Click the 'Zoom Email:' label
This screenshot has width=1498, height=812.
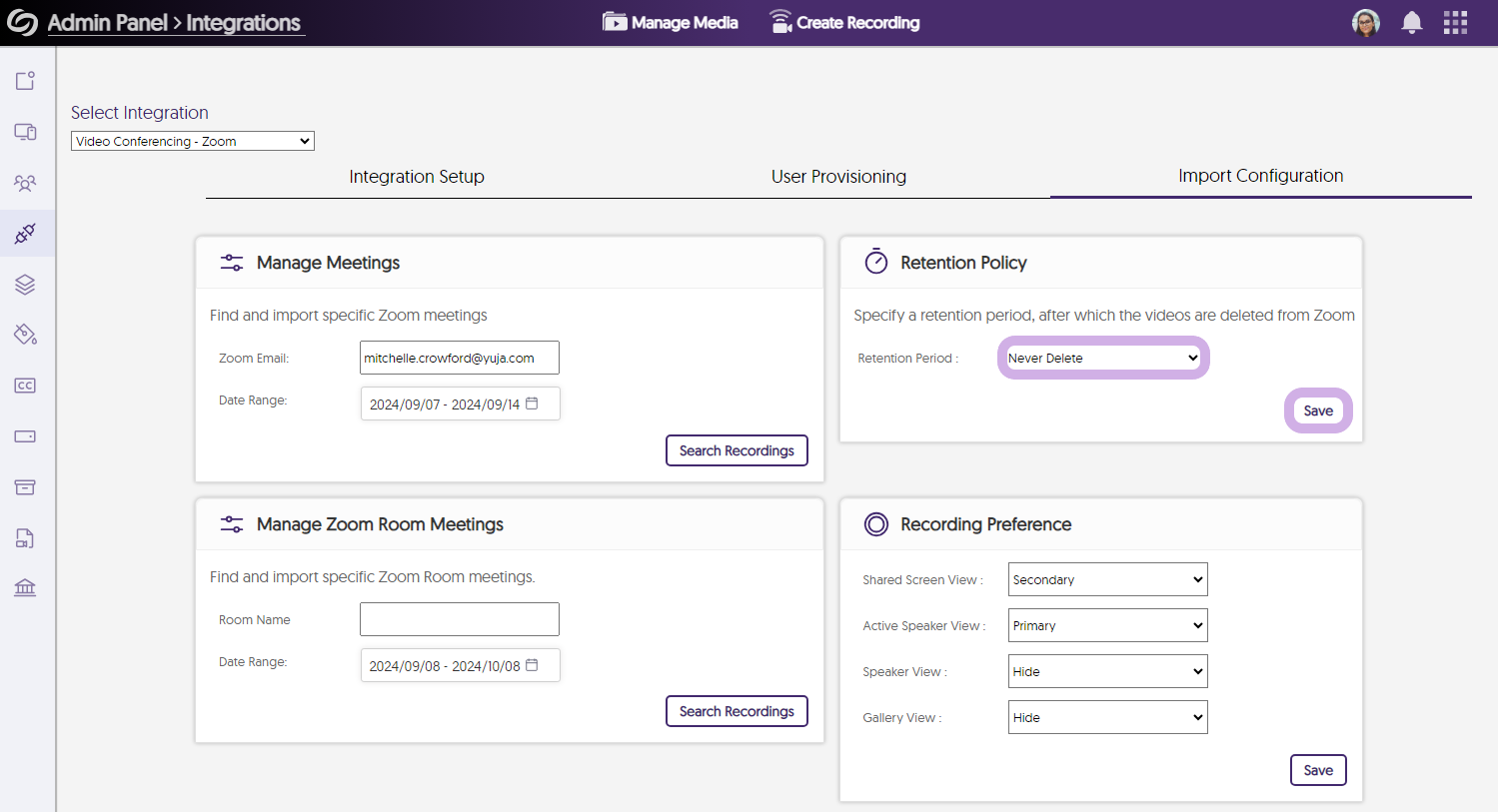254,359
